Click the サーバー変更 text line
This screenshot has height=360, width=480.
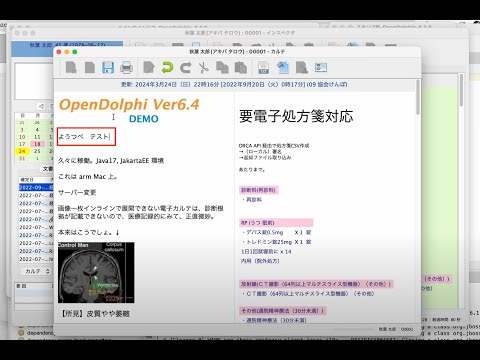click(77, 192)
